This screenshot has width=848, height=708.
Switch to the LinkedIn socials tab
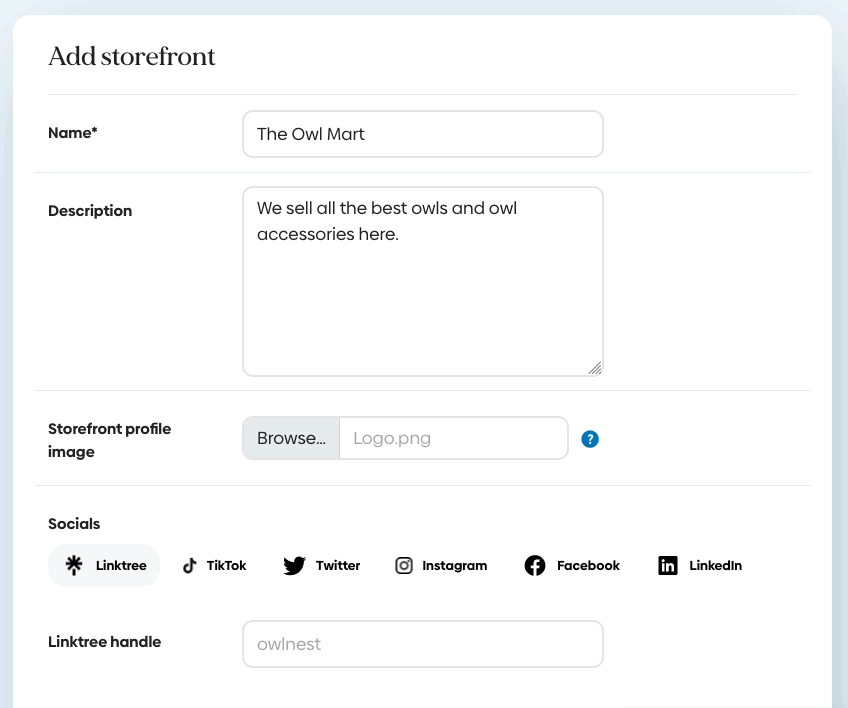coord(700,566)
